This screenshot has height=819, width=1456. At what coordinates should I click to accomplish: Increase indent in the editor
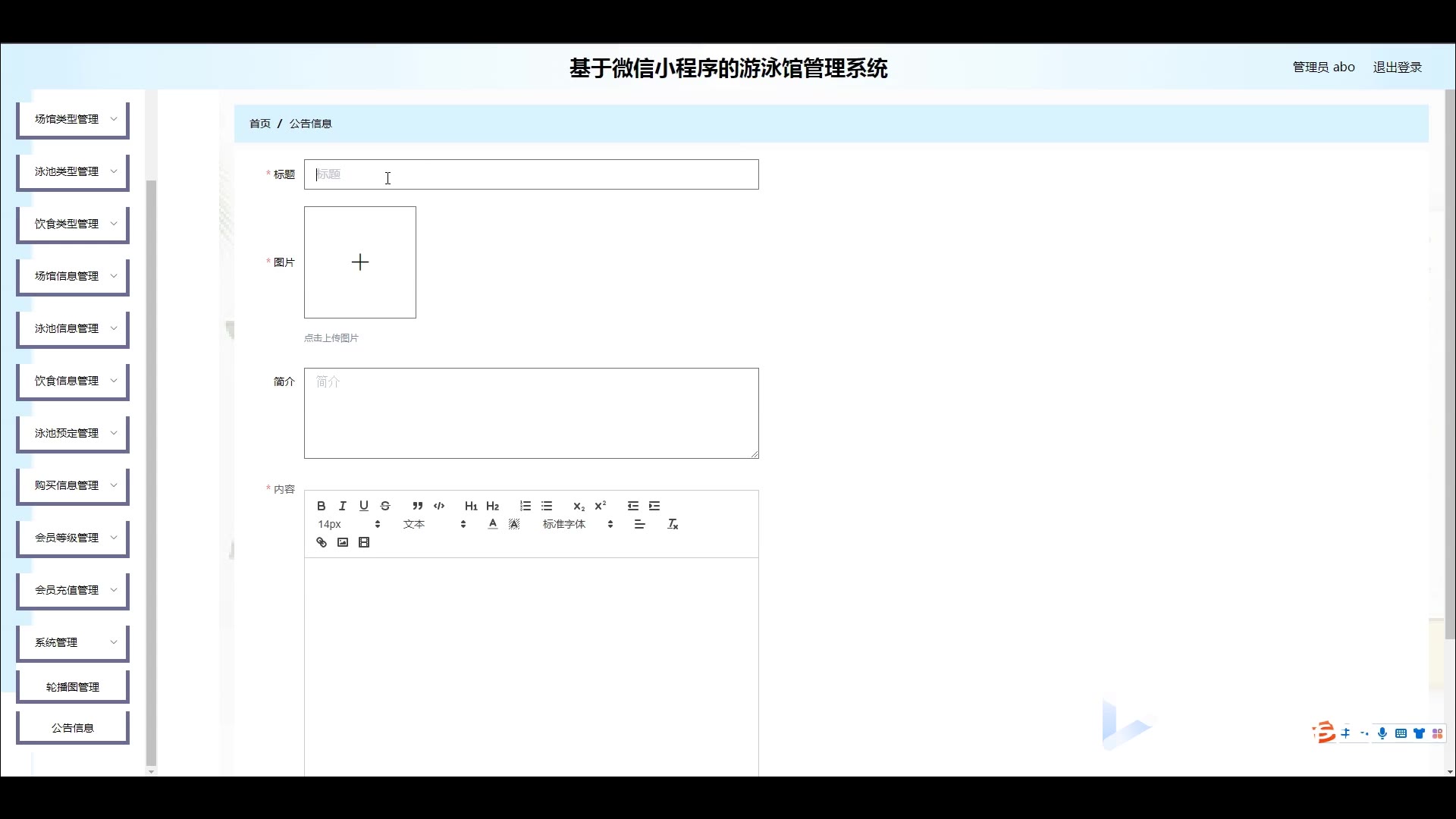coord(654,506)
